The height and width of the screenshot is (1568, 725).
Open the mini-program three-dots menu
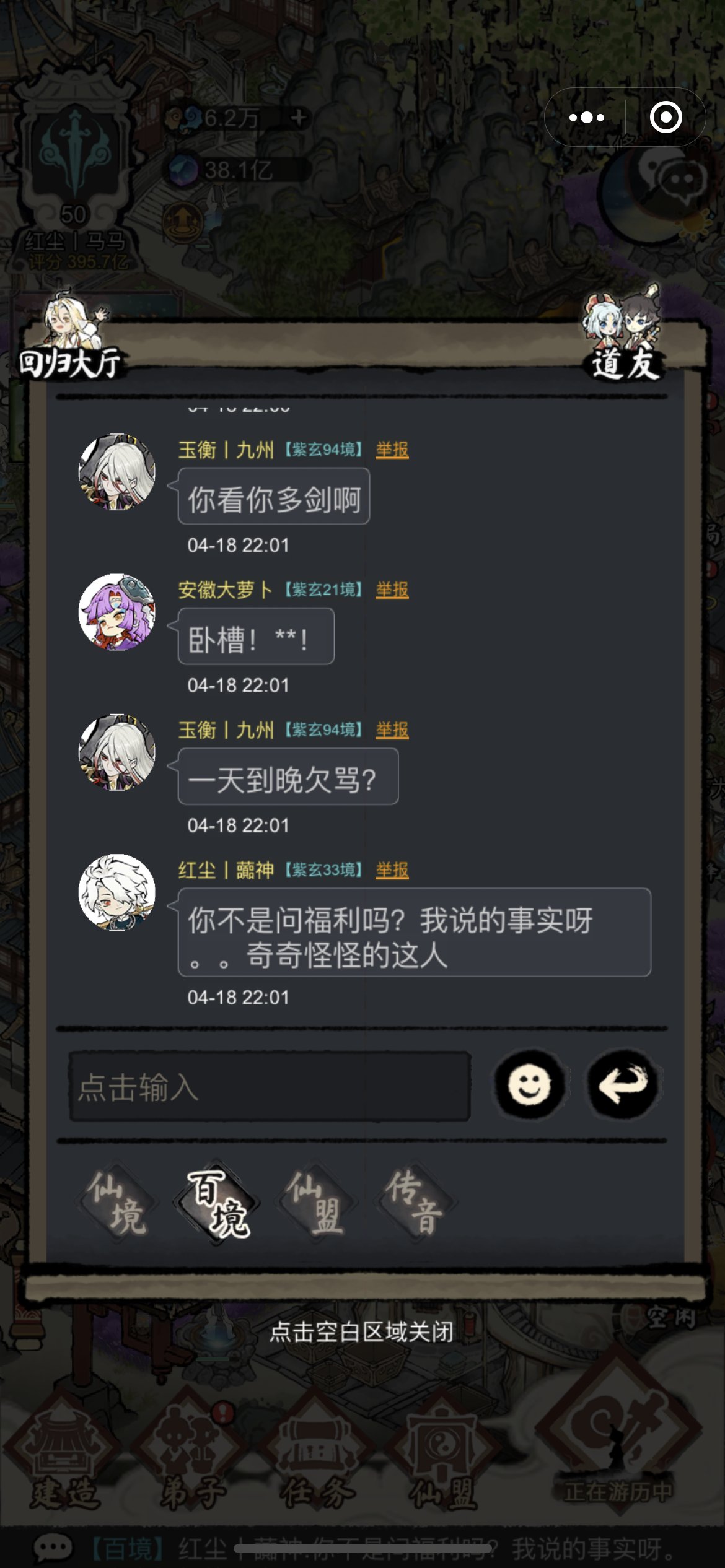[x=586, y=117]
